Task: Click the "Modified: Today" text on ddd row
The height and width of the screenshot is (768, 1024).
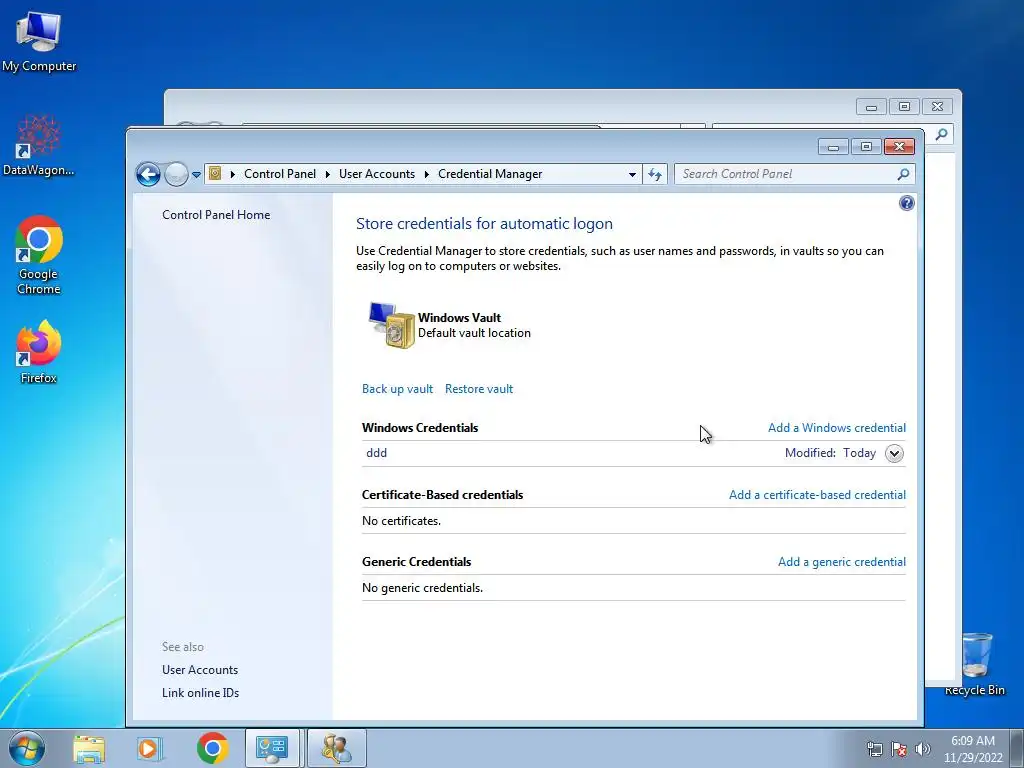Action: click(x=830, y=453)
